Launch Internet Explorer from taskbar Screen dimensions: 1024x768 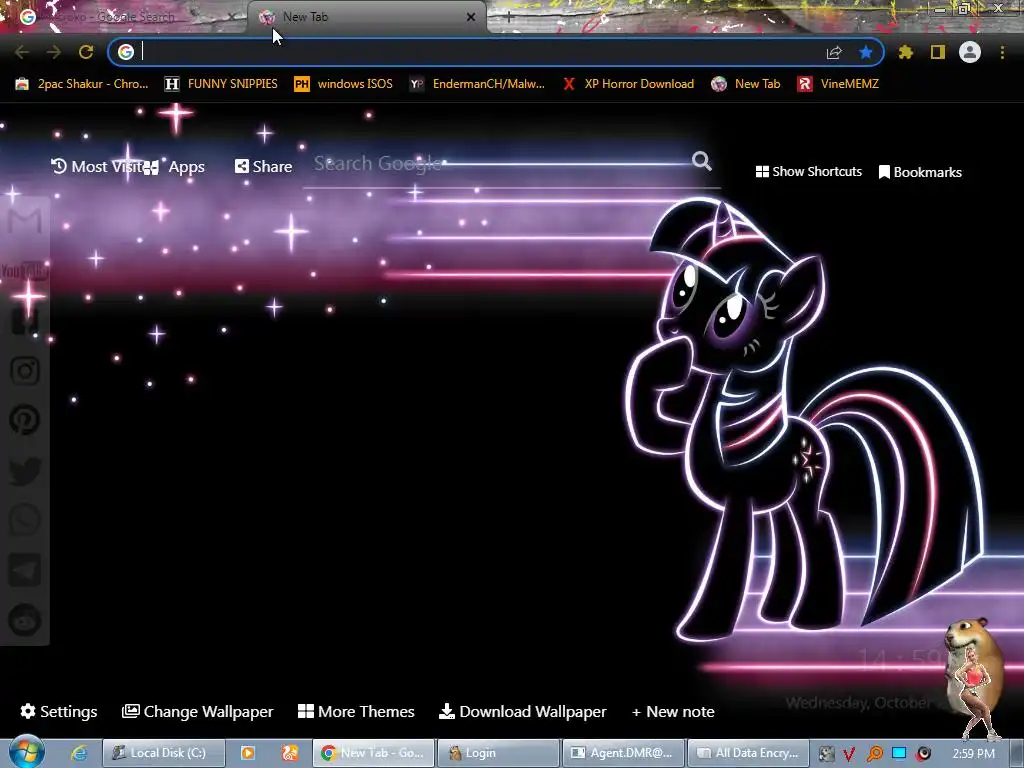pyautogui.click(x=79, y=753)
